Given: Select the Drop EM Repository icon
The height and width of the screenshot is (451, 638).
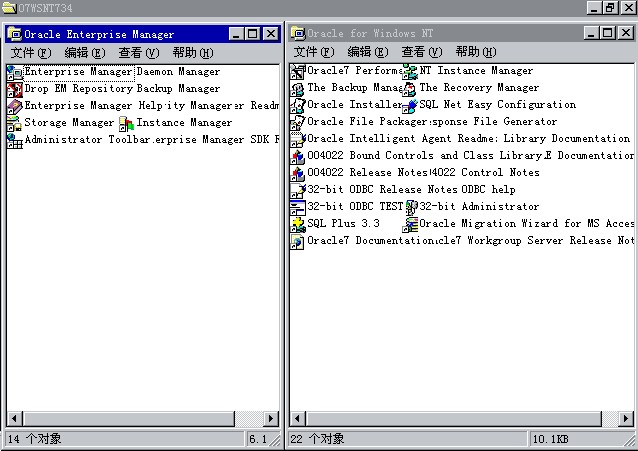Looking at the screenshot, I should coord(15,90).
